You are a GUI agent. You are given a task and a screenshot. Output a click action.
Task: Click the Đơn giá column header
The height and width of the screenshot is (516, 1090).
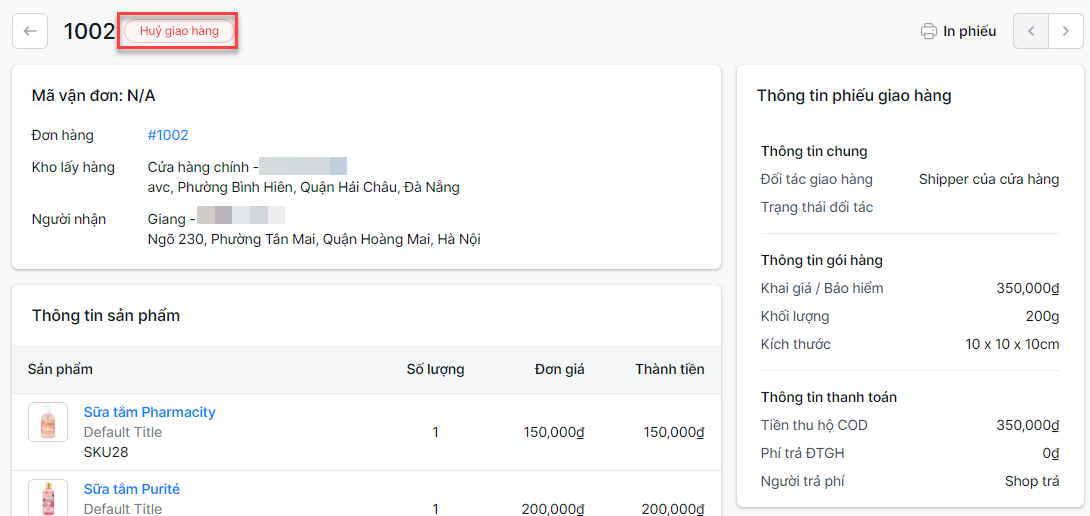click(x=559, y=369)
